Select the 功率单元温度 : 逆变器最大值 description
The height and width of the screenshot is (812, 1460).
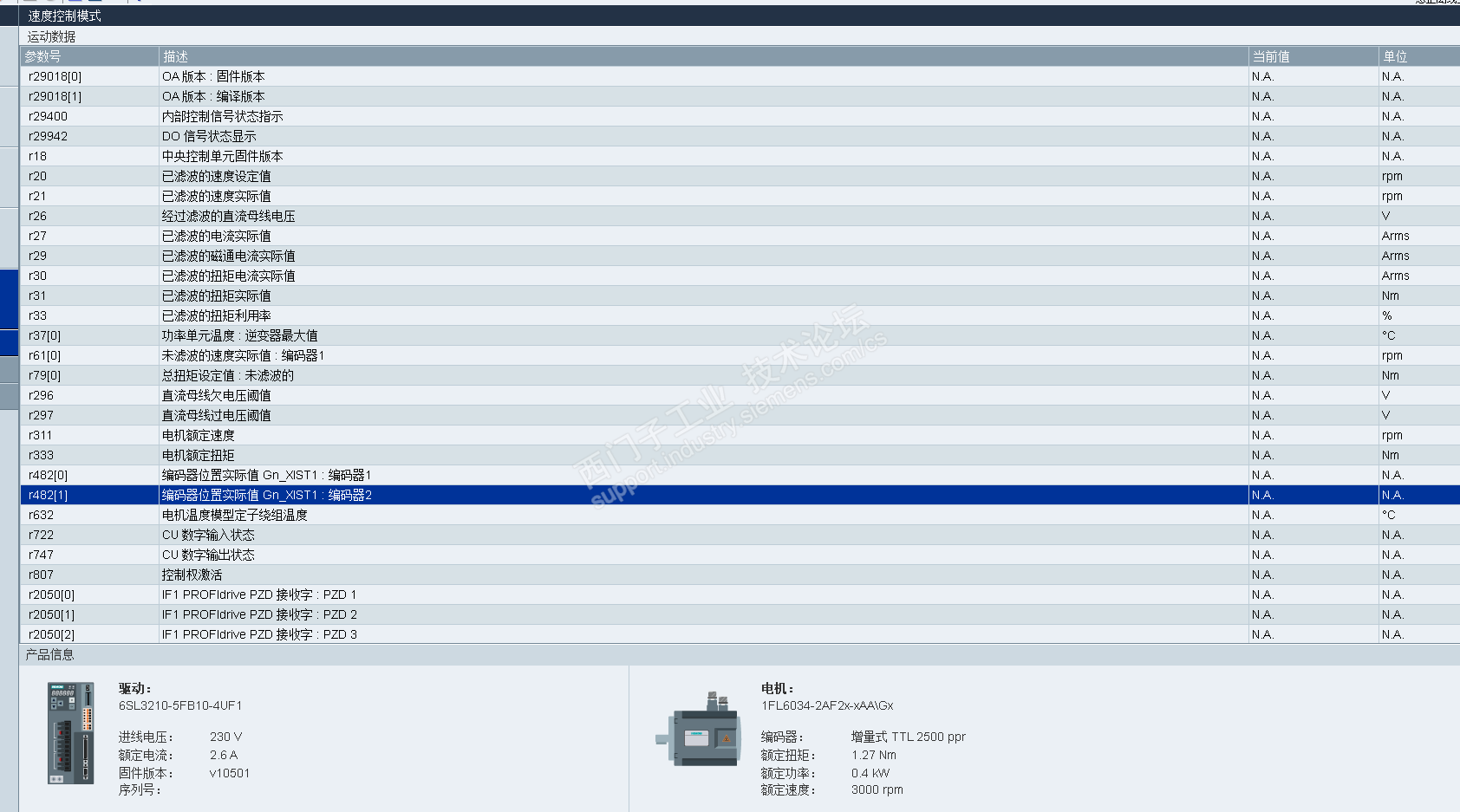click(240, 335)
